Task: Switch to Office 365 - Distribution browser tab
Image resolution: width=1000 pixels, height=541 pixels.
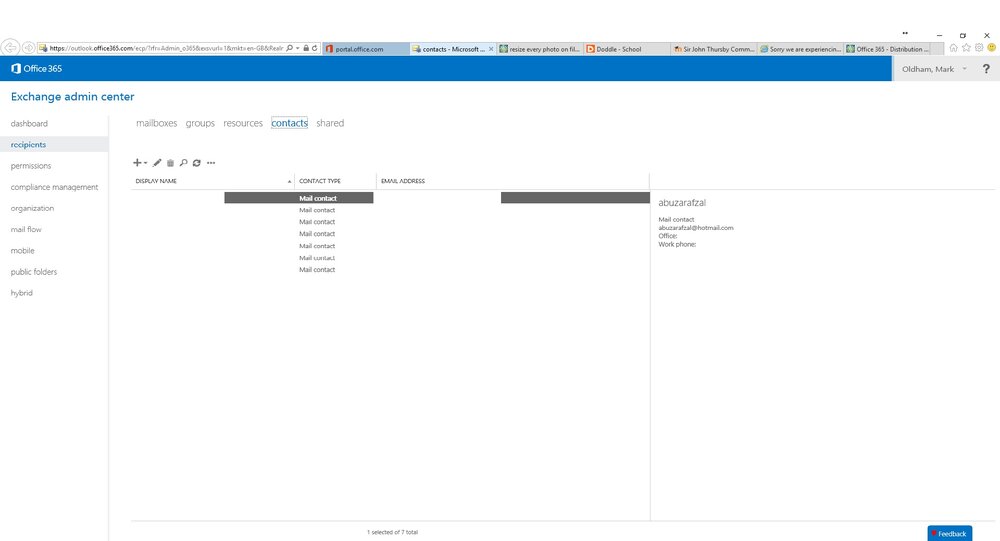Action: (887, 49)
